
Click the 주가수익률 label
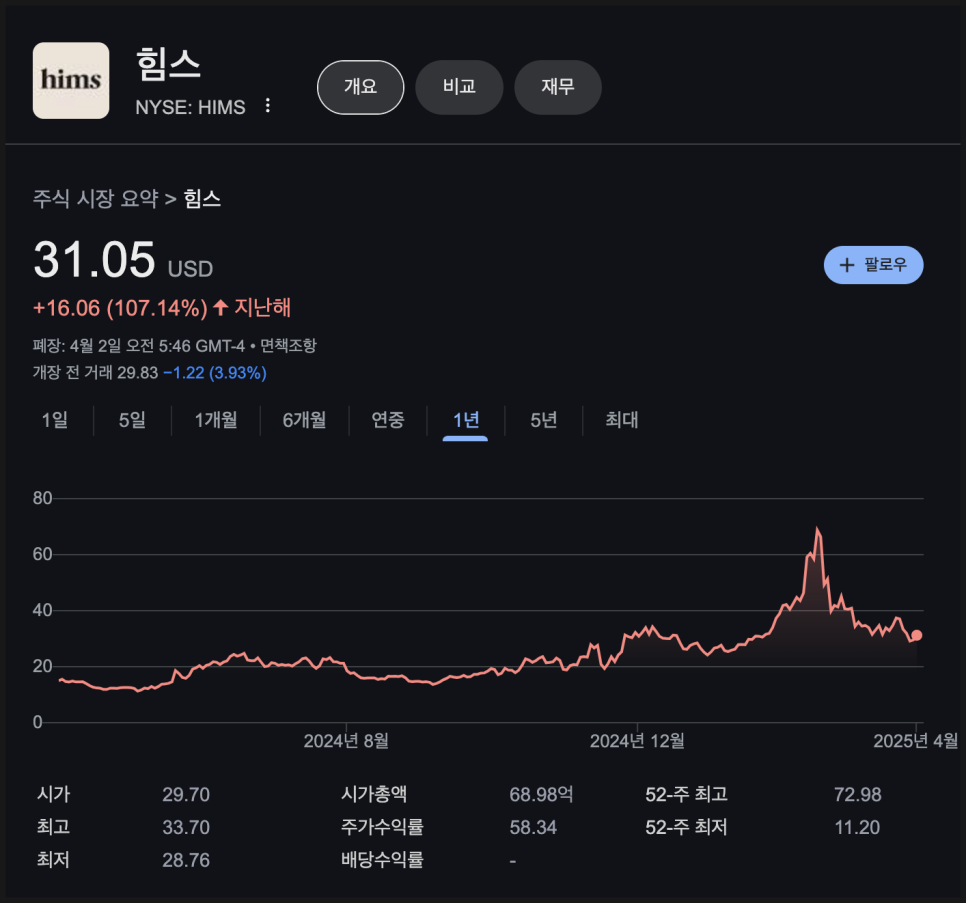pyautogui.click(x=382, y=827)
